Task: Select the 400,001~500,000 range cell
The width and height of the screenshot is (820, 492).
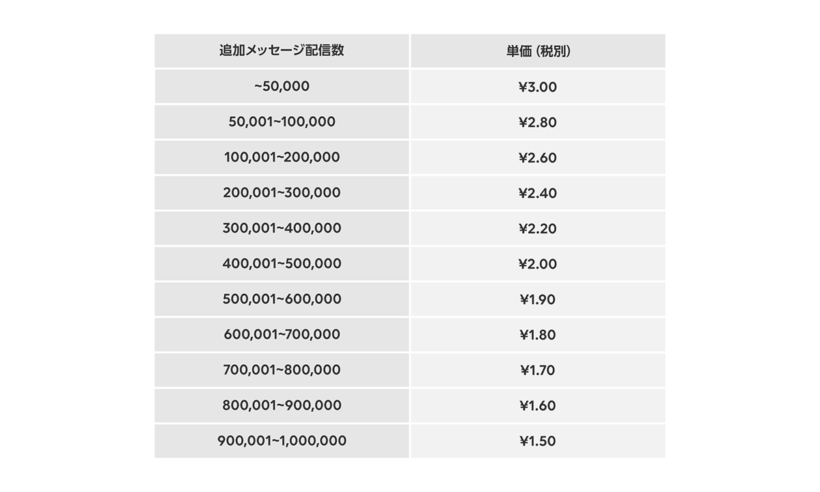Action: [x=281, y=264]
